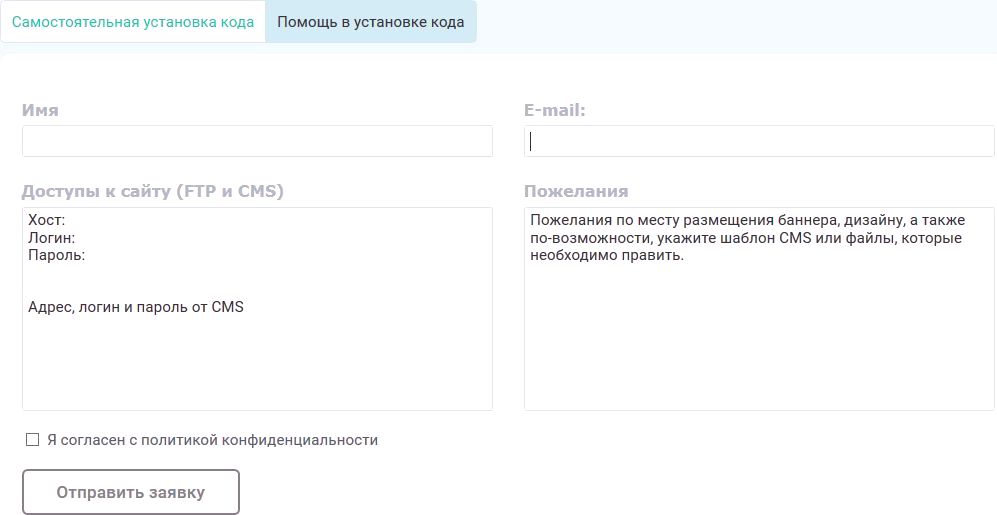Click the Пожелания text area
Screen dimensions: 997x515
pyautogui.click(x=759, y=340)
